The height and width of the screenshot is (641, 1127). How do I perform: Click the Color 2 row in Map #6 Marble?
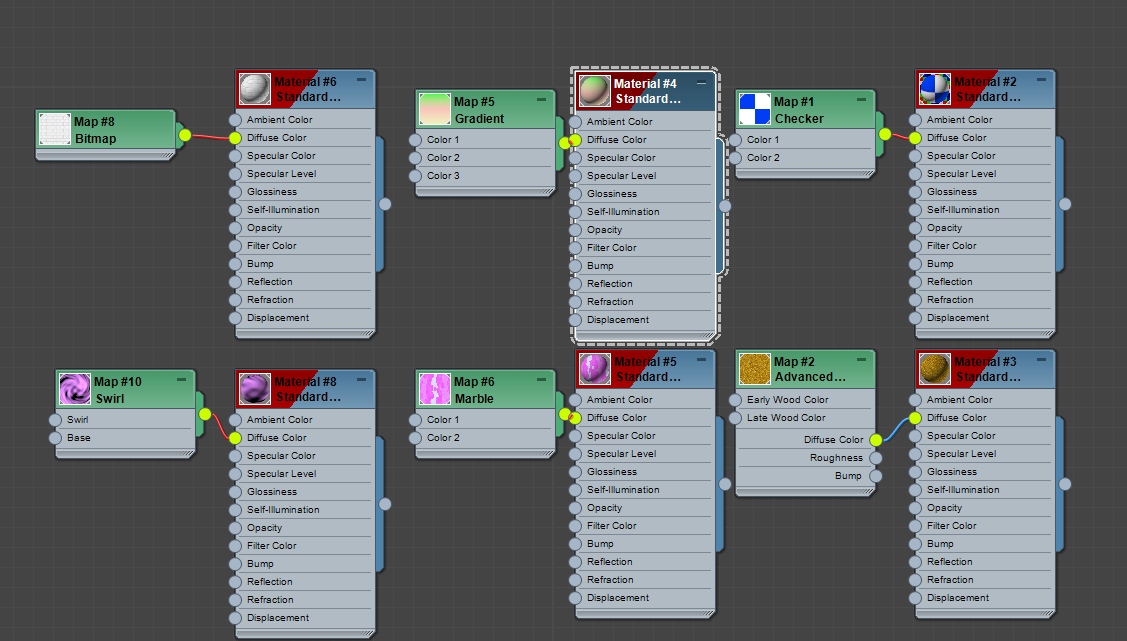[485, 438]
